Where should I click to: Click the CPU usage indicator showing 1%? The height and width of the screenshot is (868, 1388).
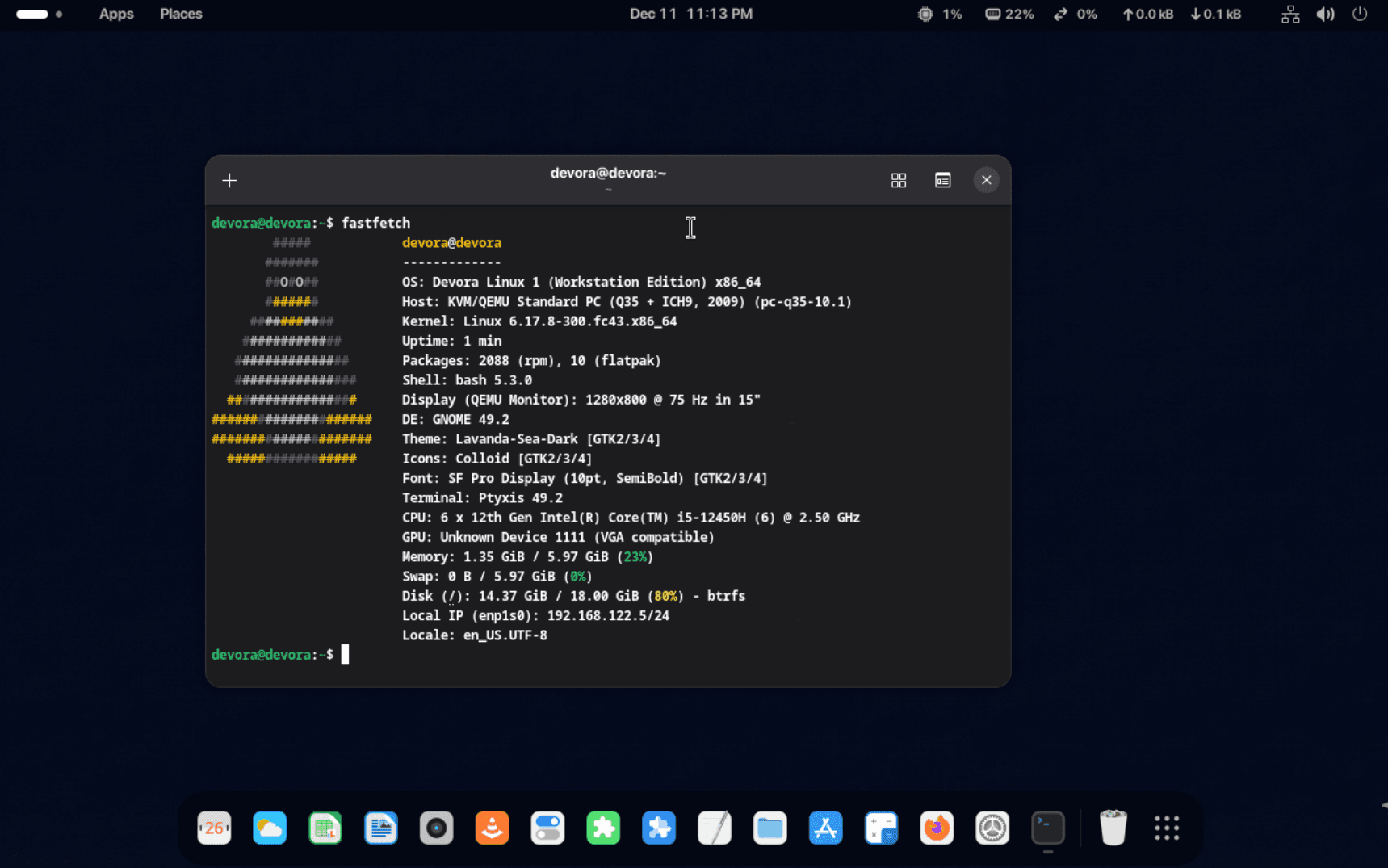(x=940, y=14)
